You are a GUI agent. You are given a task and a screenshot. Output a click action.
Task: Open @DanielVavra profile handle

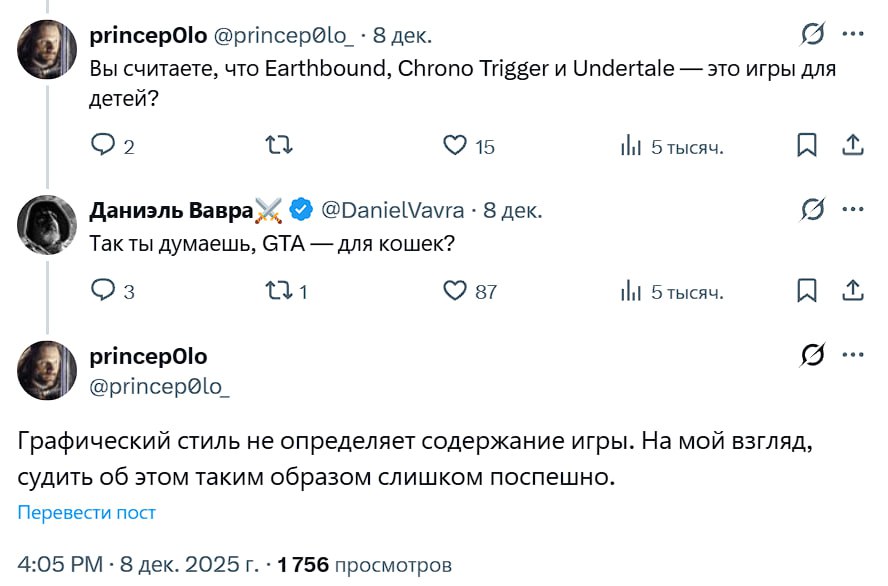point(392,210)
